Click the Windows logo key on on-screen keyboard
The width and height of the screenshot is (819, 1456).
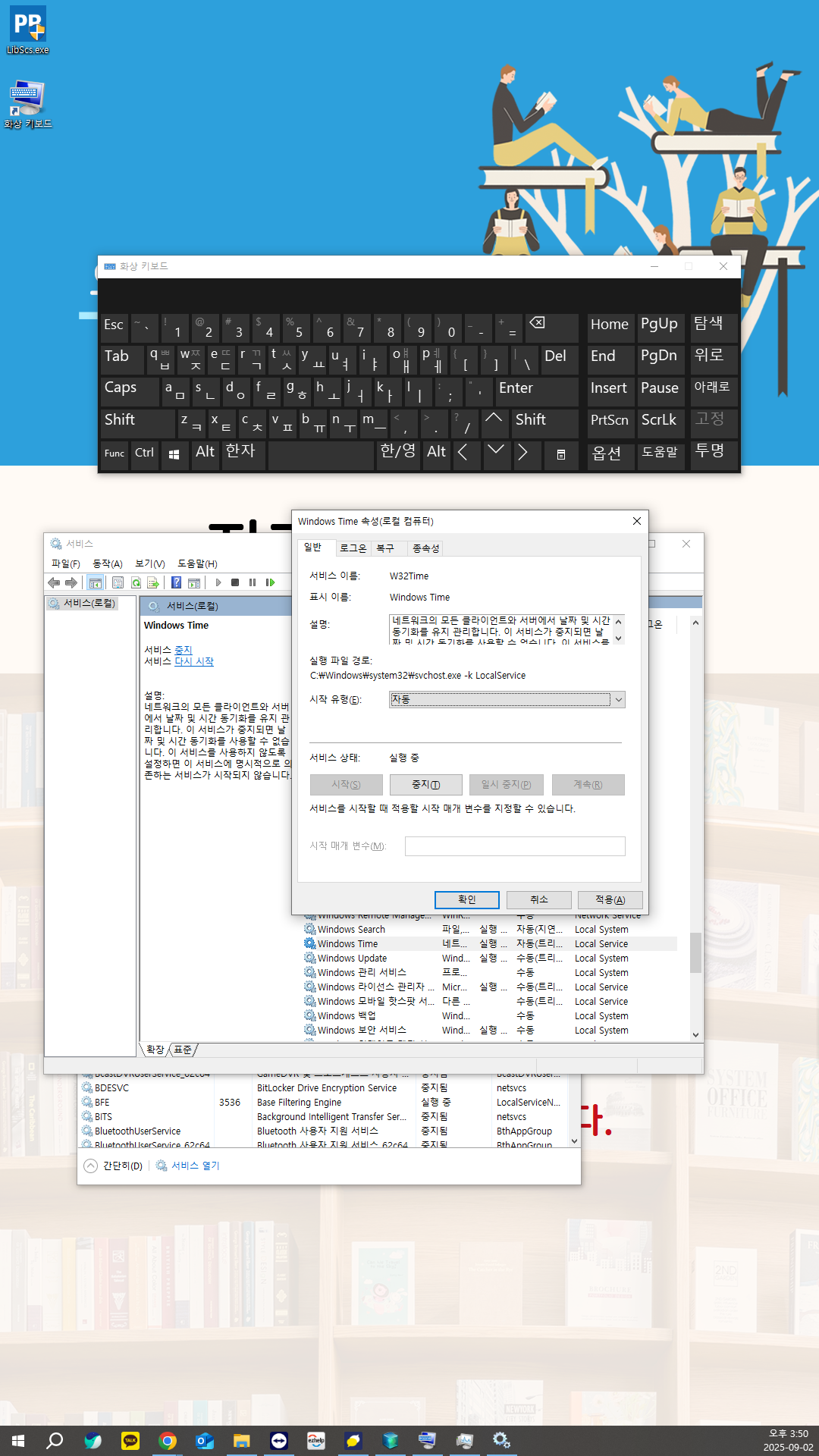(x=174, y=454)
